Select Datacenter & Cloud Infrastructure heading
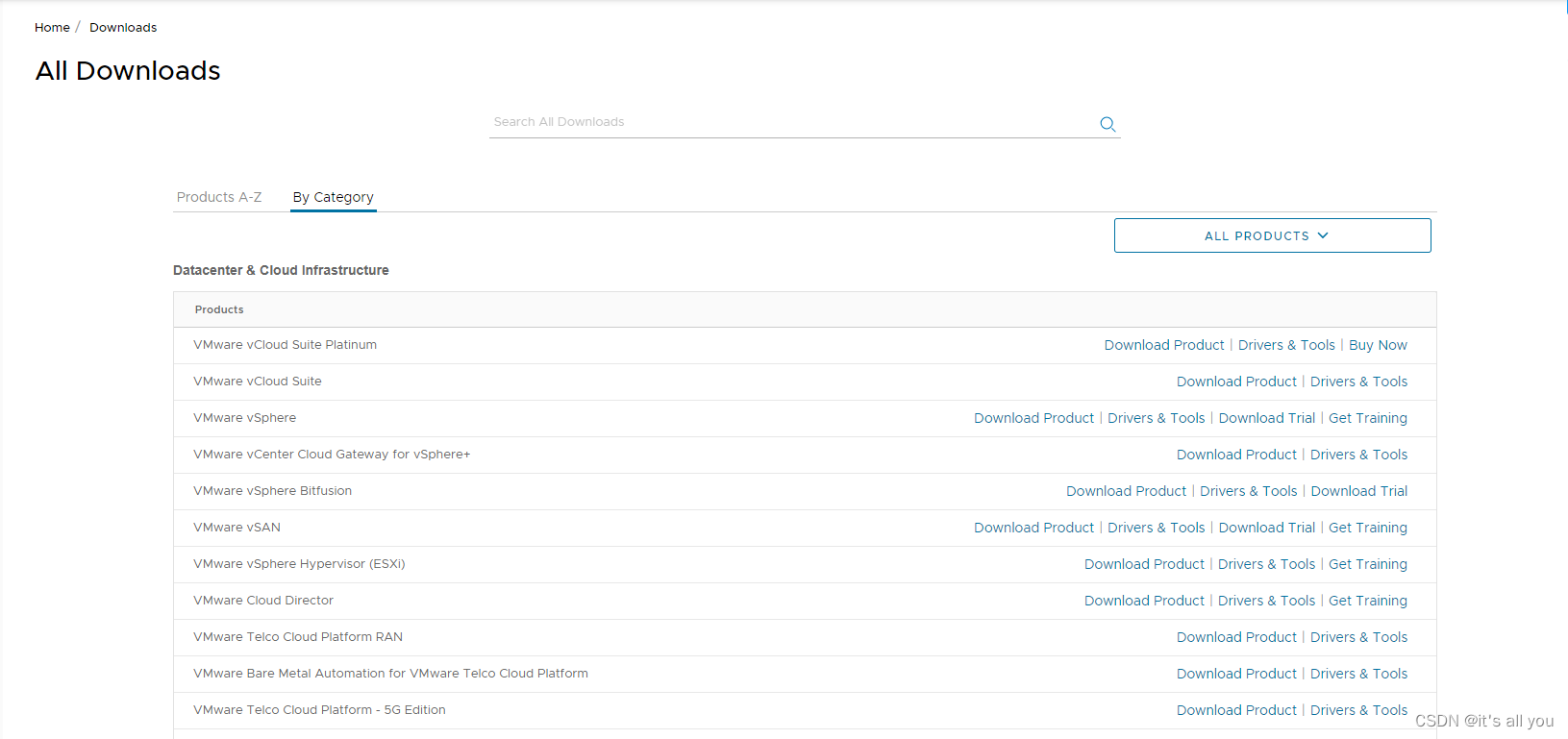Screen dimensions: 1568x739 coord(281,270)
